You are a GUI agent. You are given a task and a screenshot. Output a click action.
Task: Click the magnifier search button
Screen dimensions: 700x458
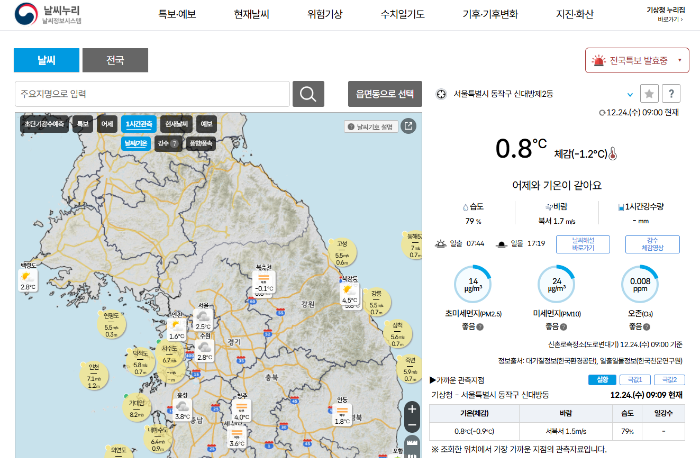click(x=308, y=94)
